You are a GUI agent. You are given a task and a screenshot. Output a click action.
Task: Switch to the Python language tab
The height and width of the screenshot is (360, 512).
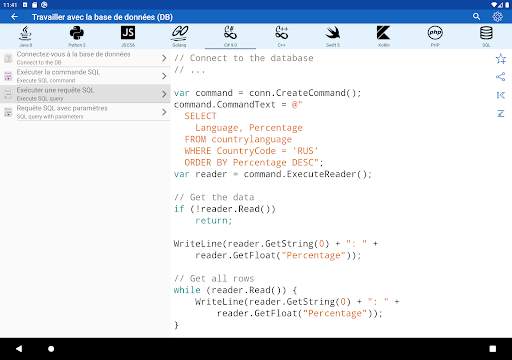coord(77,36)
